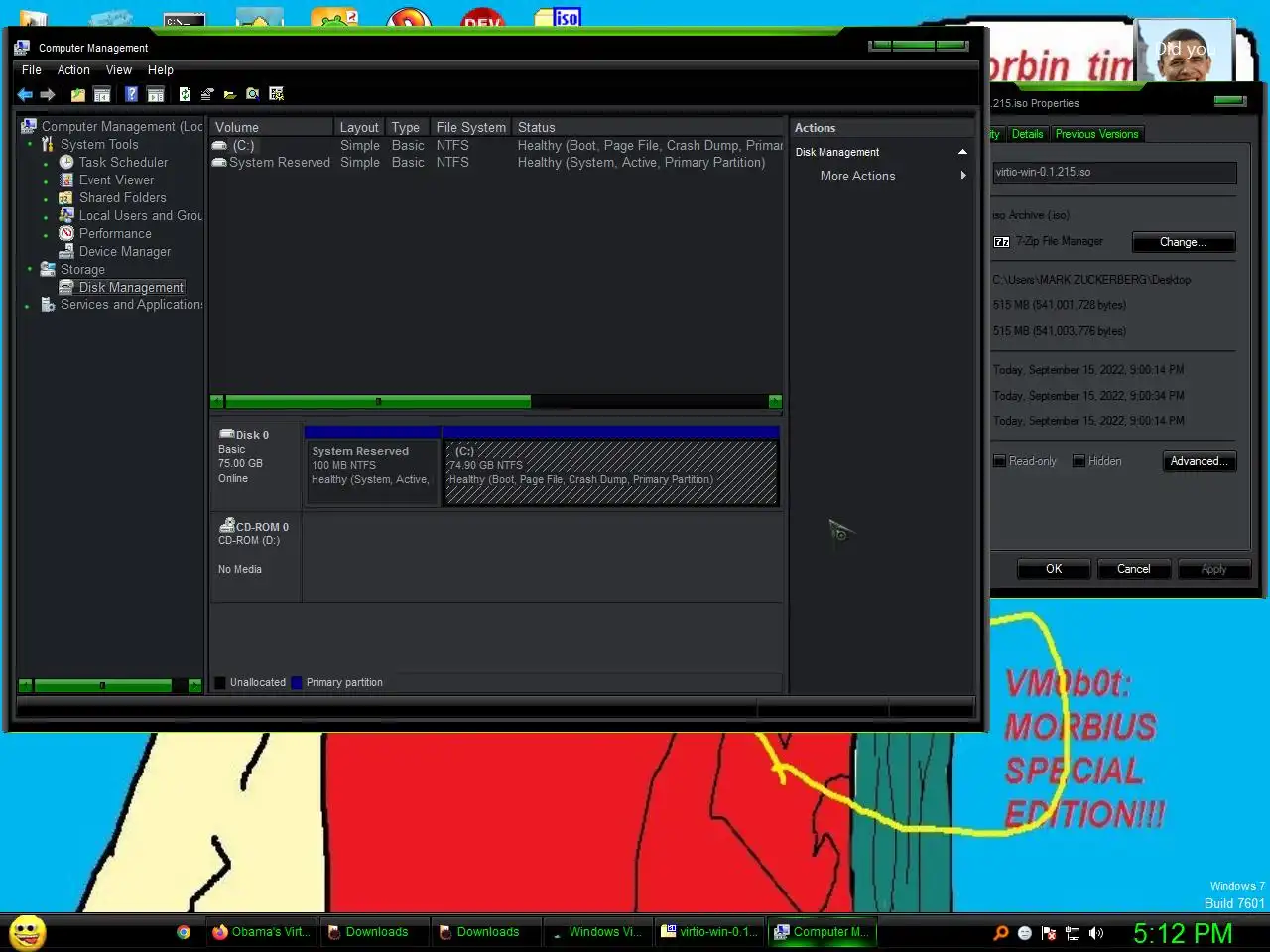Screen dimensions: 1270x952
Task: Click the blue Help question-mark icon
Action: [131, 94]
